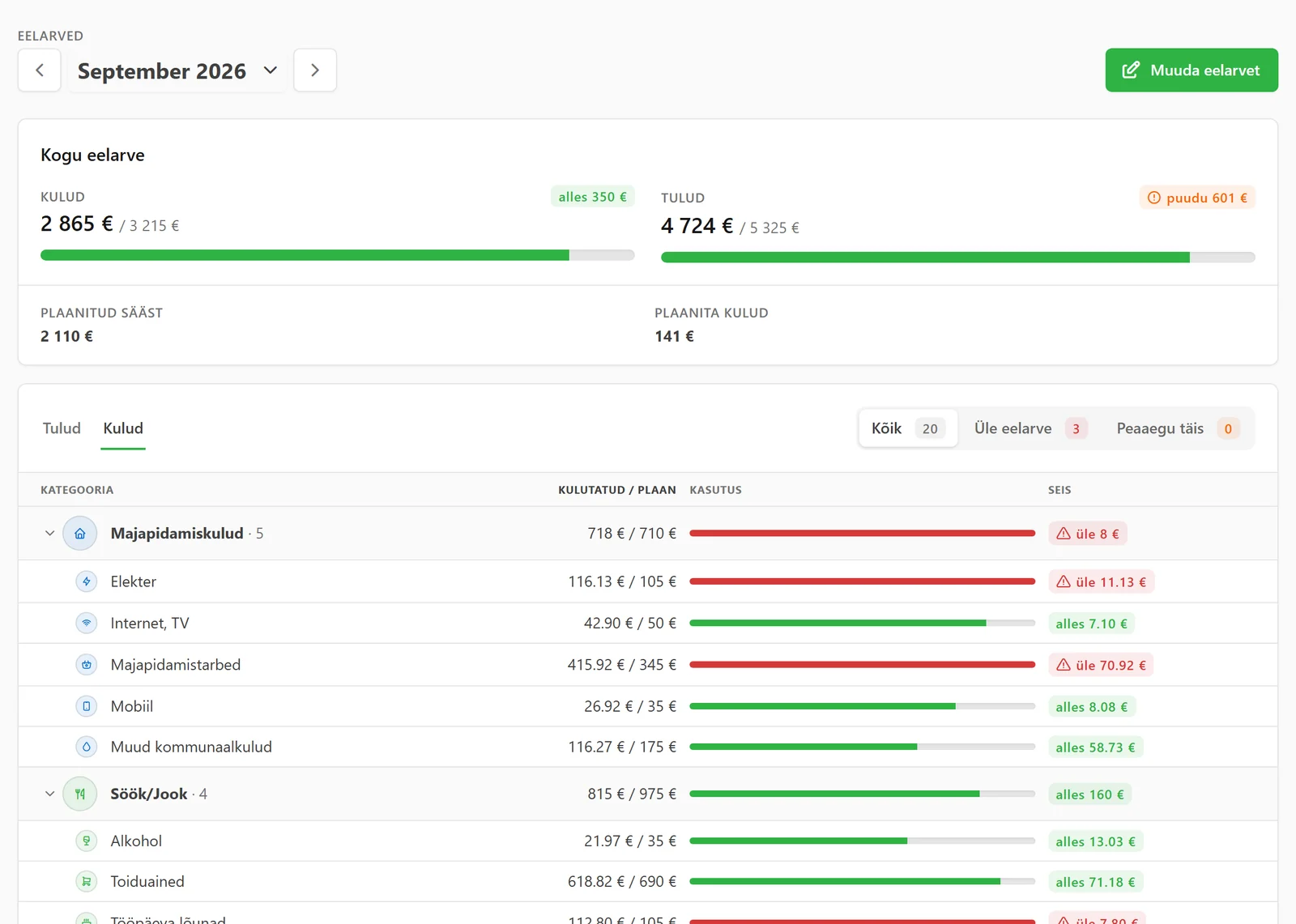Click the Majapidamistarbed basket icon
The width and height of the screenshot is (1296, 924).
[87, 665]
